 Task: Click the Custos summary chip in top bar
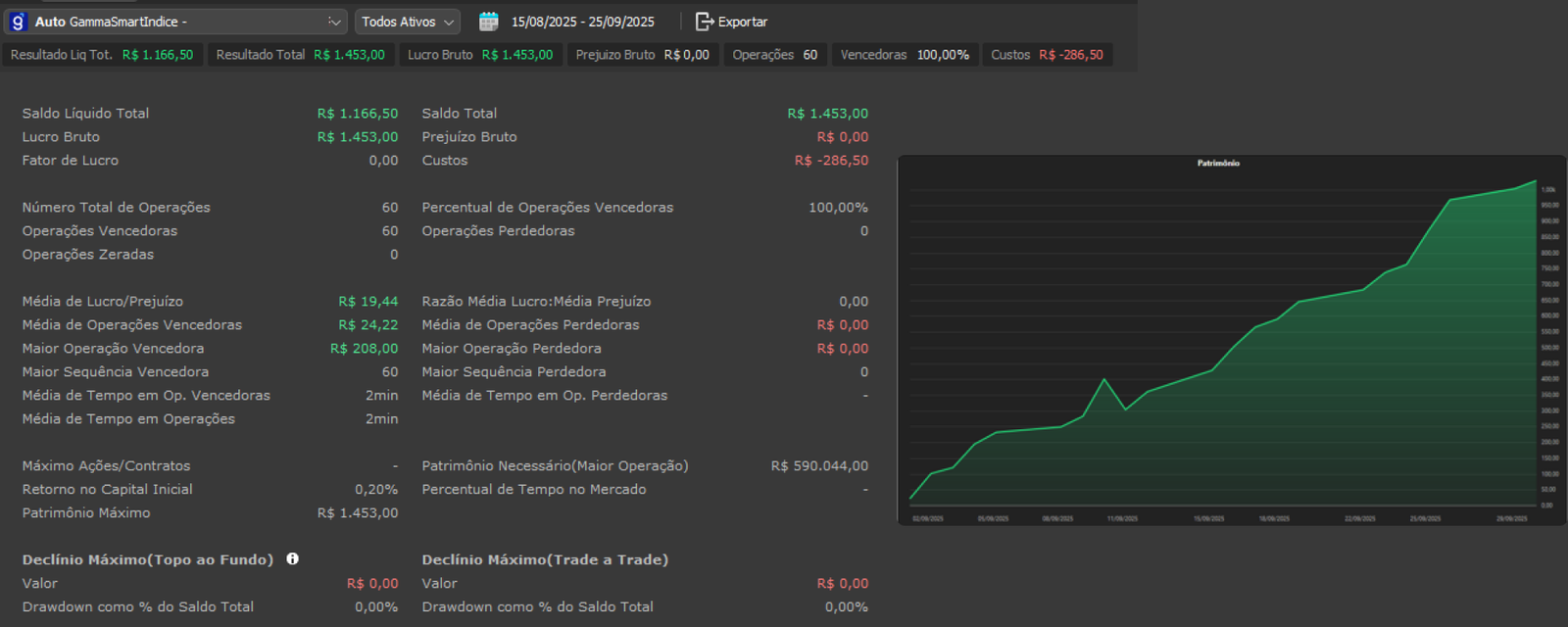coord(1047,55)
